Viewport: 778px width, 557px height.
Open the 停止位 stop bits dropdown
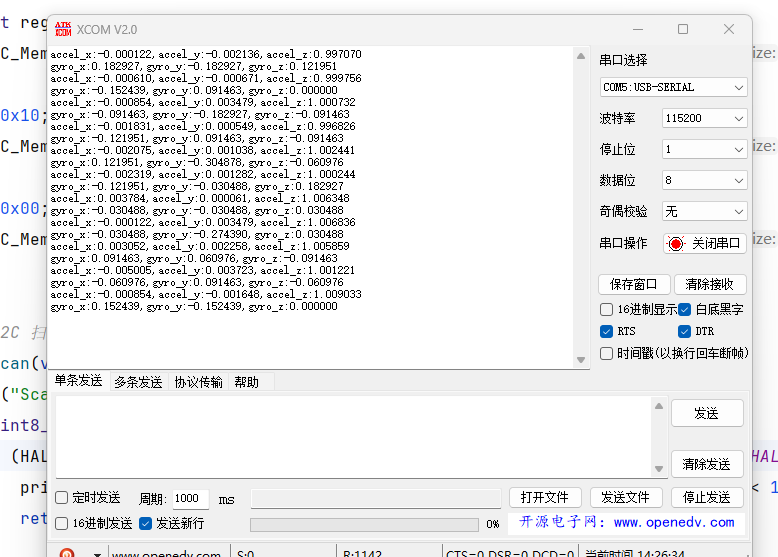tap(705, 149)
